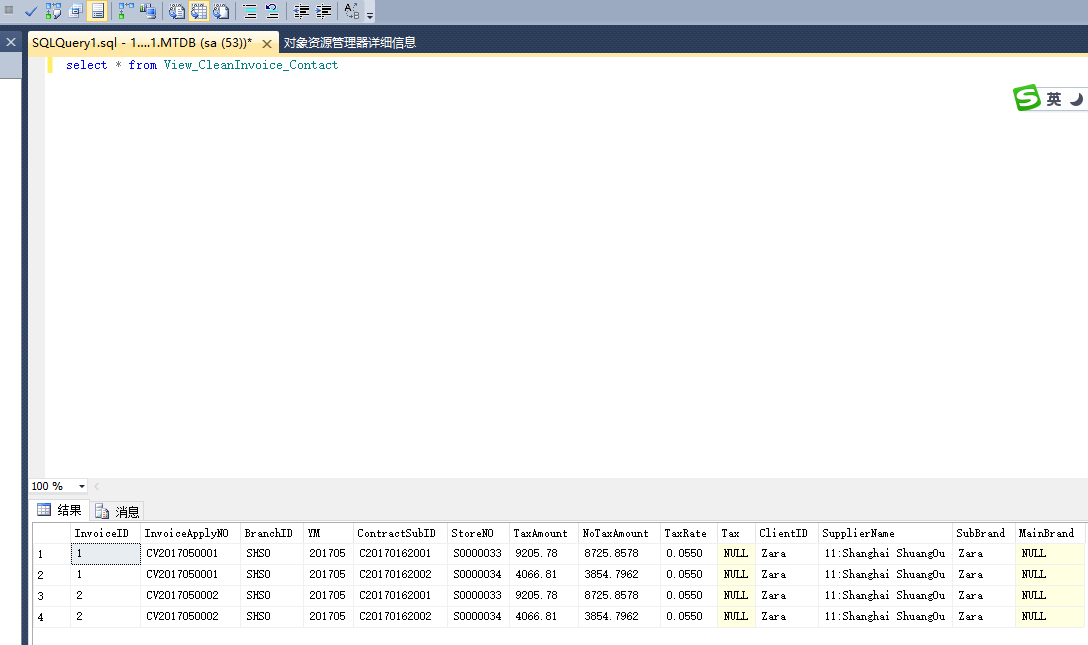Screen dimensions: 1088x645
Task: Open the Query Options icon
Action: [76, 11]
